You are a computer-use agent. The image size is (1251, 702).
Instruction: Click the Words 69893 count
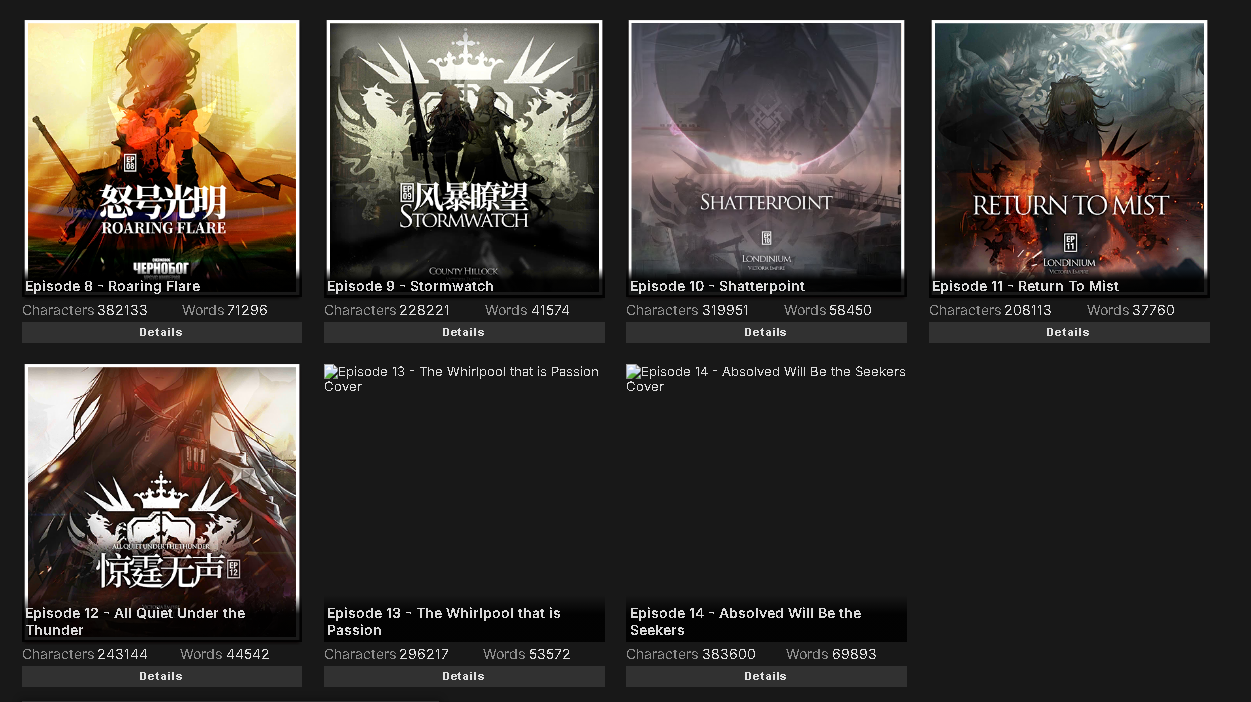(x=831, y=654)
